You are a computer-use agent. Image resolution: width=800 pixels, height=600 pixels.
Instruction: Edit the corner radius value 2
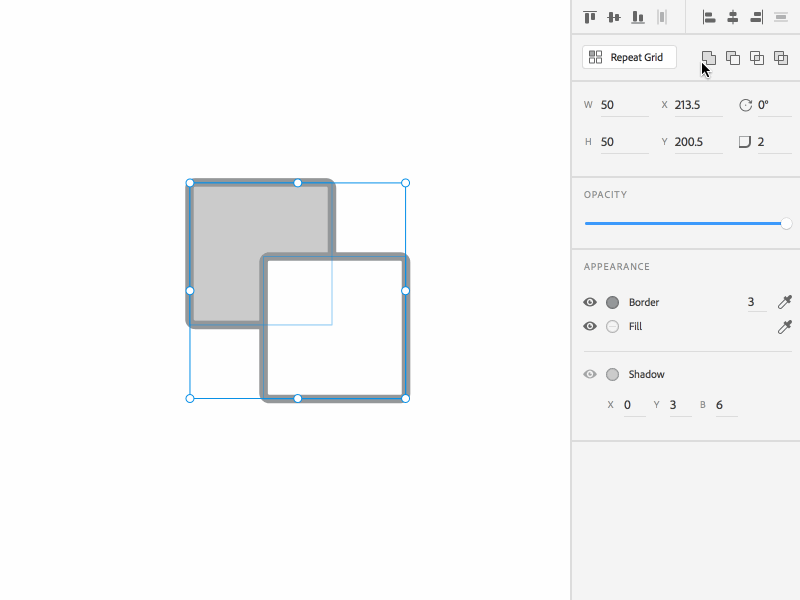click(x=774, y=142)
